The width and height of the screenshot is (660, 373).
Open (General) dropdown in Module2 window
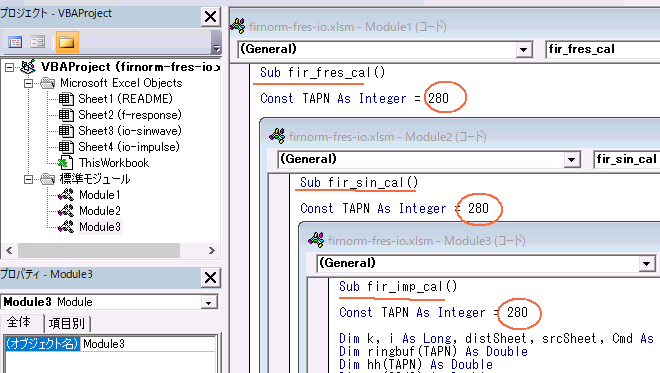tap(571, 160)
